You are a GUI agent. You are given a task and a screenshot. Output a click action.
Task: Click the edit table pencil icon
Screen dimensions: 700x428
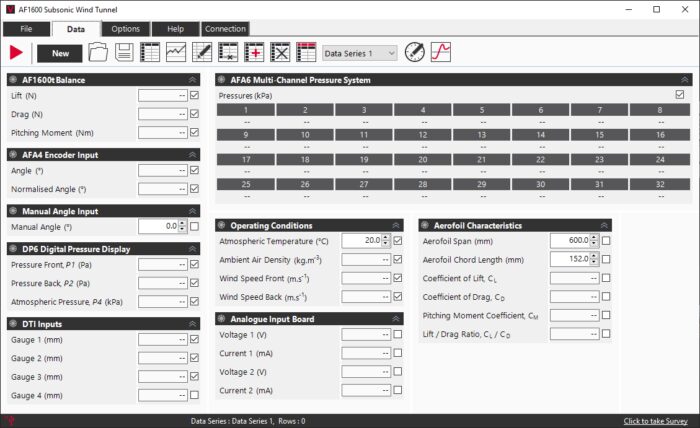tap(202, 53)
